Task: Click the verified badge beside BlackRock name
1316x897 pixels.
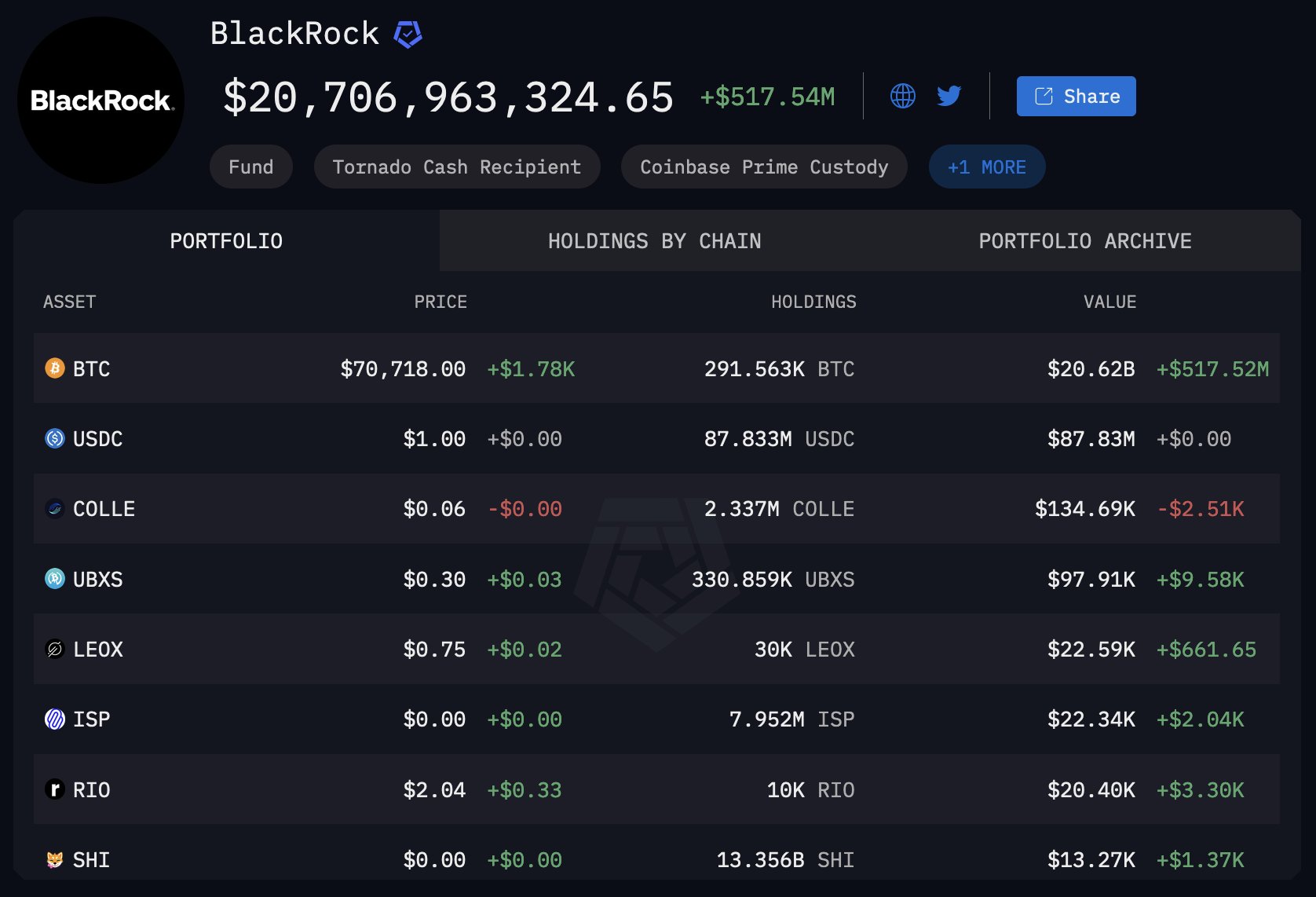Action: point(408,35)
